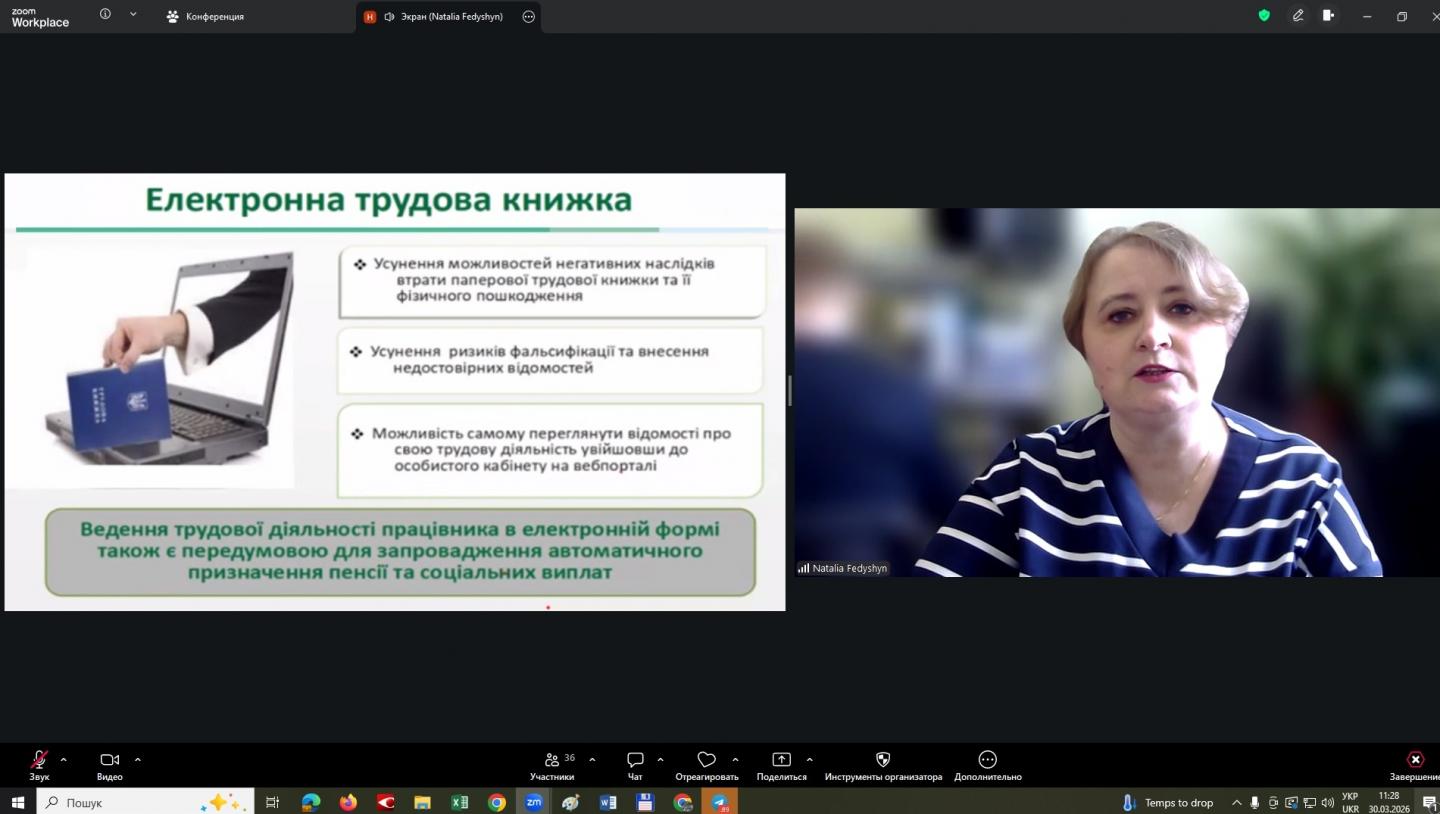
Task: Open the Отреагировать reactions icon
Action: coord(706,761)
